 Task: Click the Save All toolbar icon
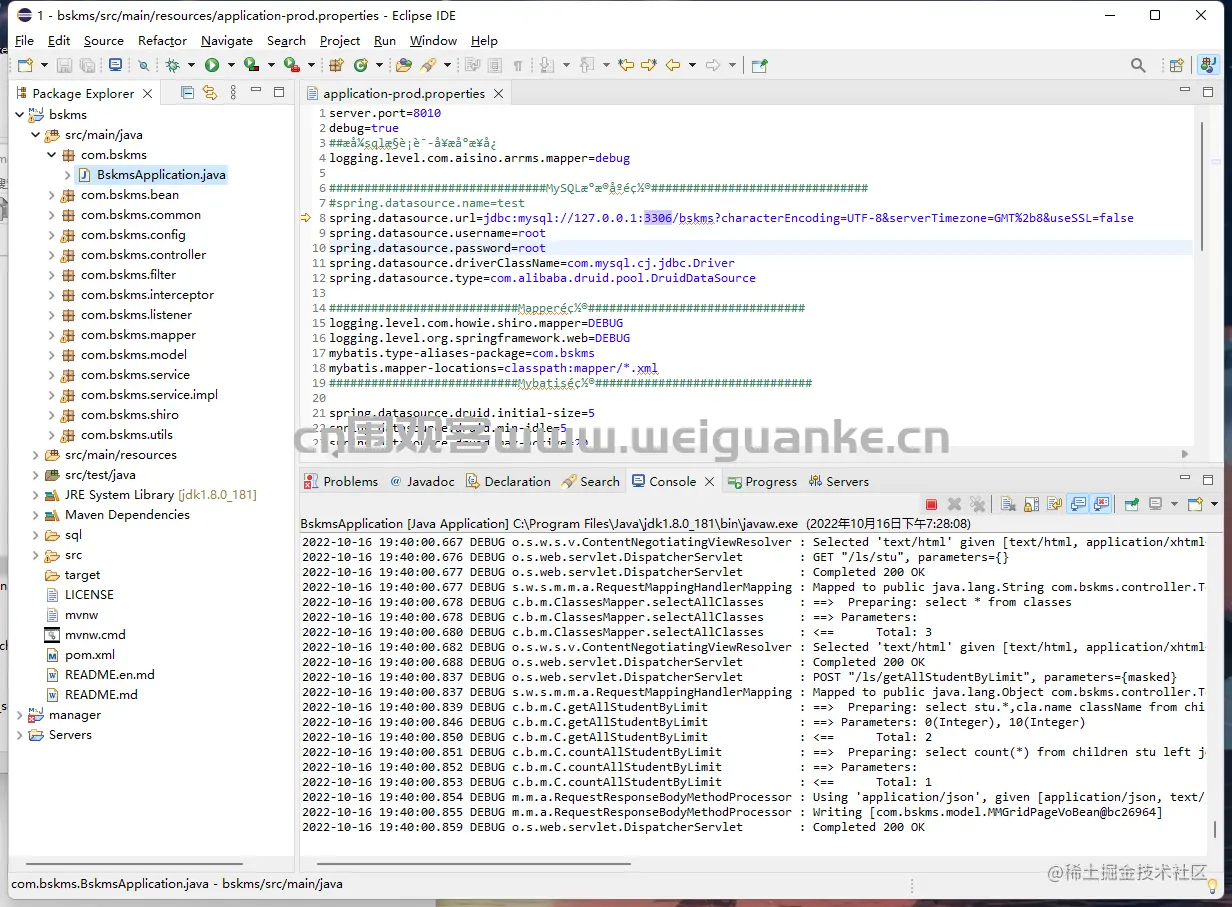(87, 65)
